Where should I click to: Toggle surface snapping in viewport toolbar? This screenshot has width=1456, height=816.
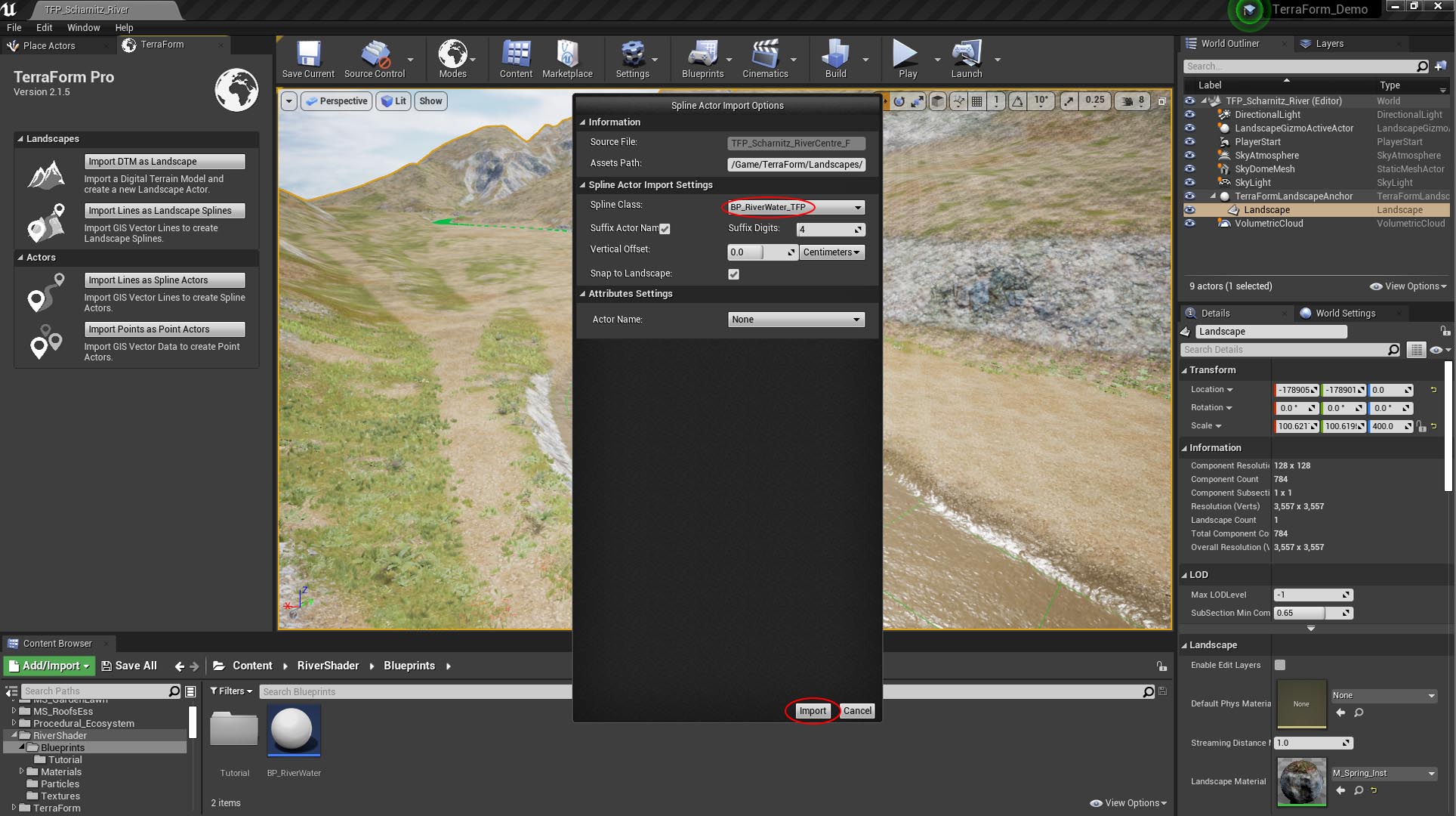click(958, 101)
